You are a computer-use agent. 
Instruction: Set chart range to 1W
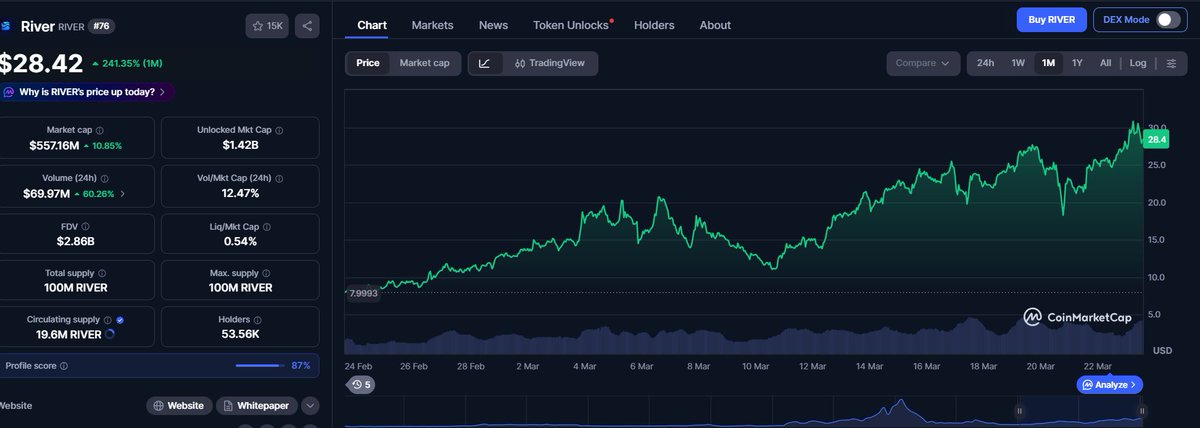[1018, 63]
